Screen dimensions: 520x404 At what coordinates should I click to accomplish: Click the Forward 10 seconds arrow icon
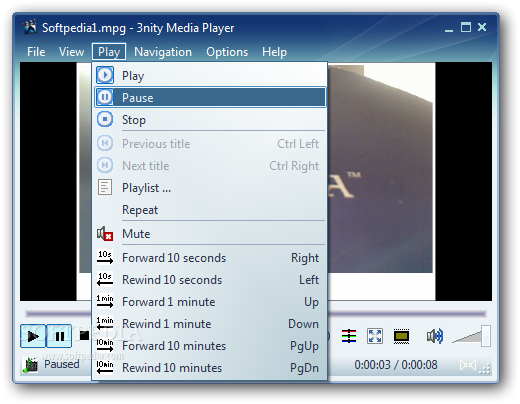[105, 257]
